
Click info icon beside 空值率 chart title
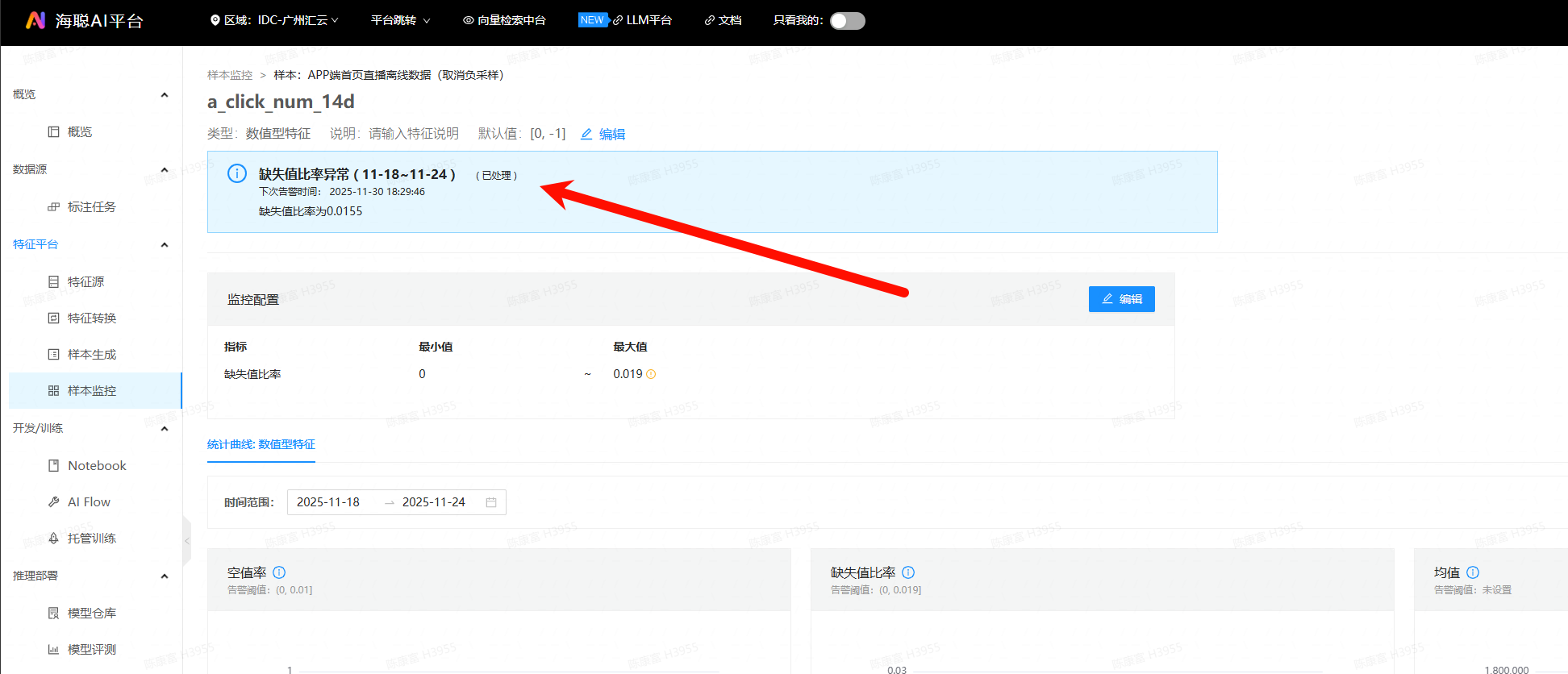pos(279,572)
